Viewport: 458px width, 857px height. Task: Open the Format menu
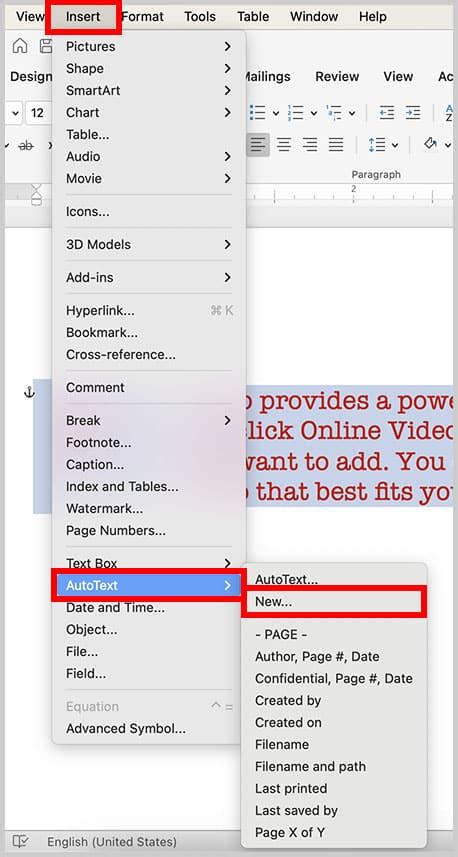pos(143,16)
